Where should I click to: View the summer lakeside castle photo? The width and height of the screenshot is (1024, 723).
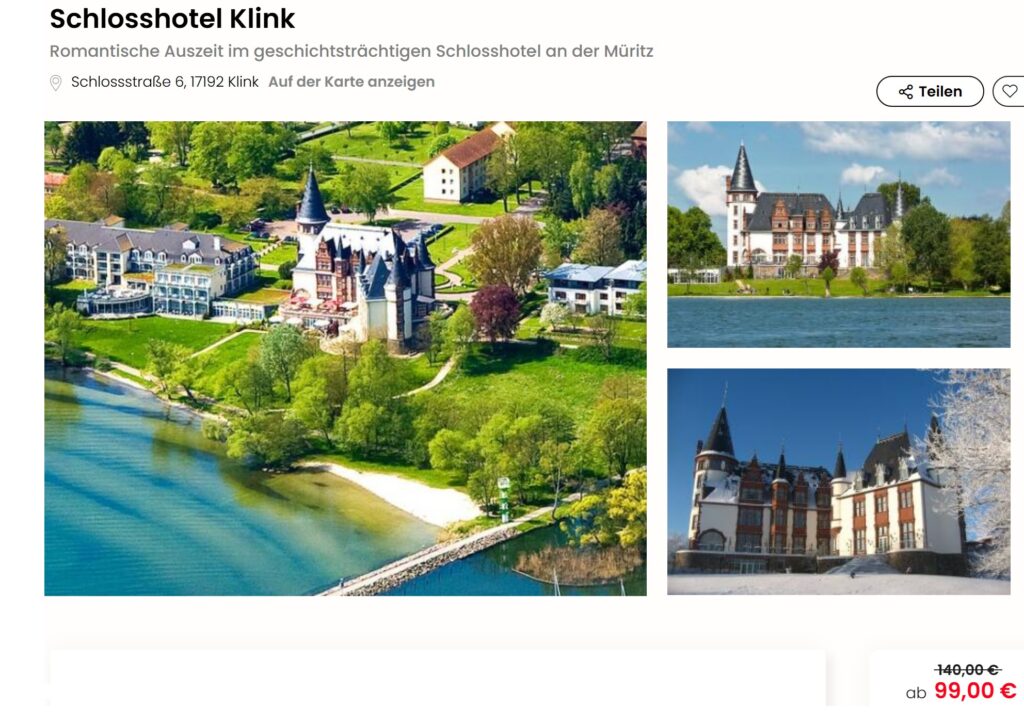839,234
